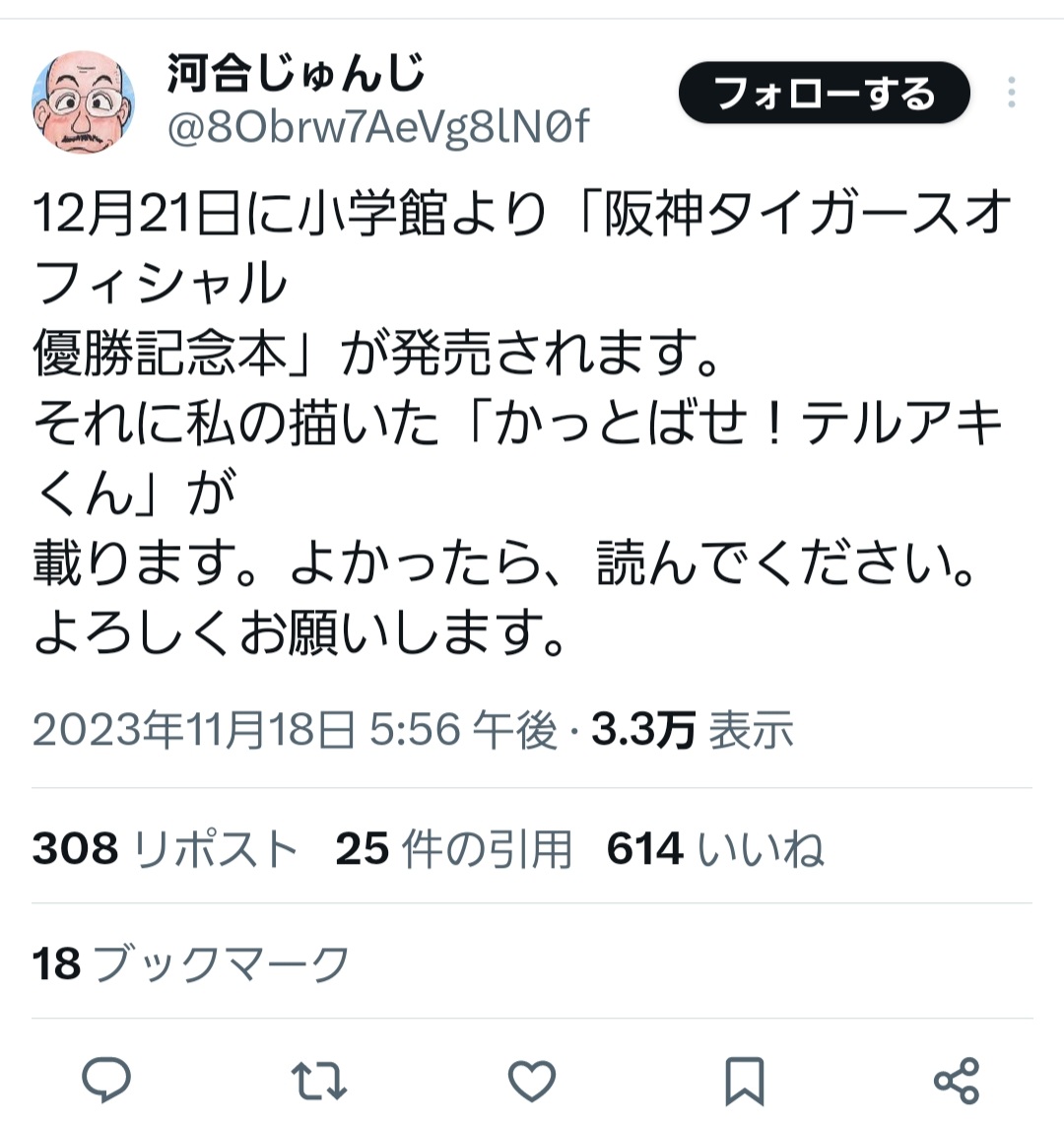View the 308 リポスト list
The height and width of the screenshot is (1124, 1064).
point(165,848)
